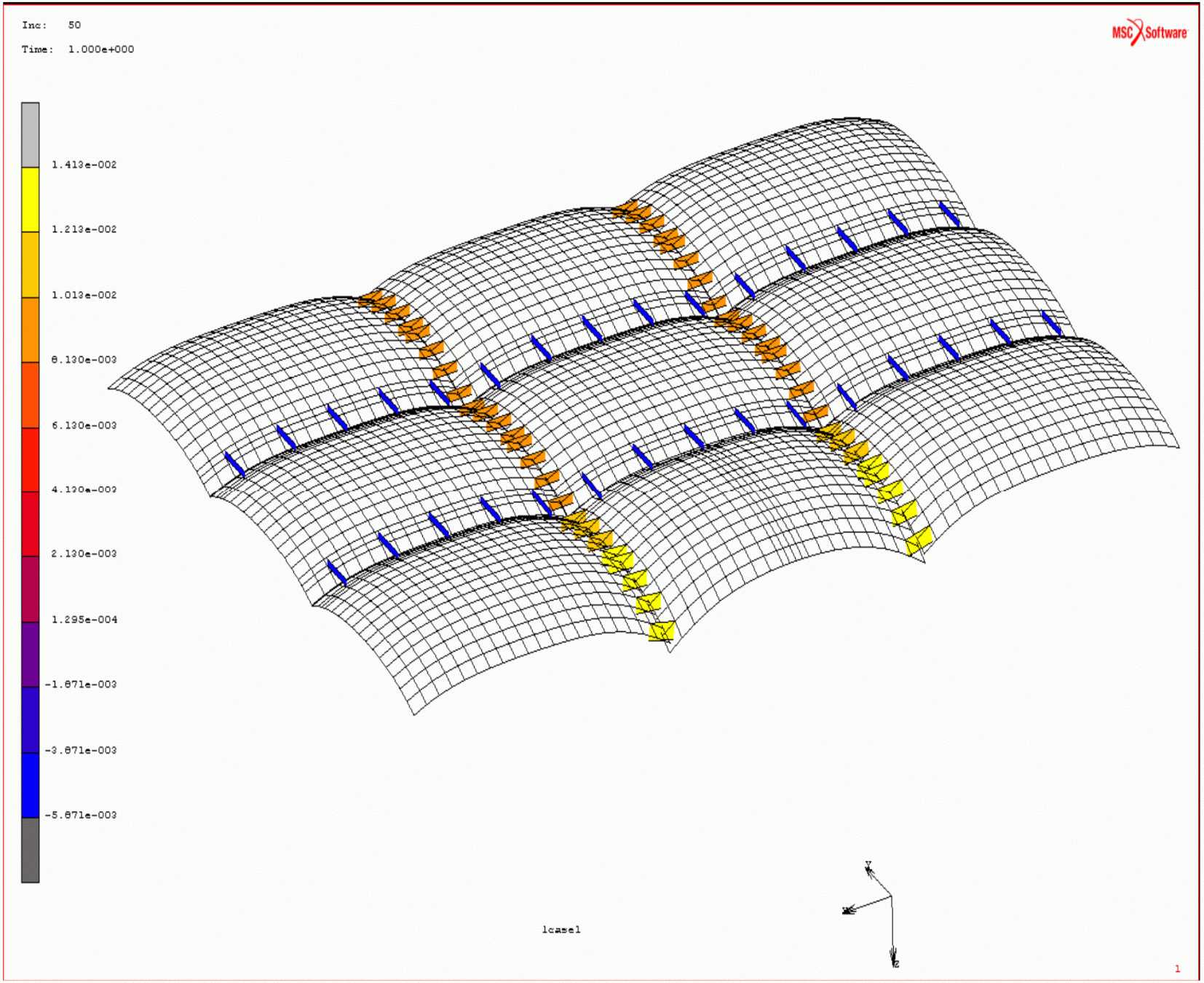The image size is (1204, 983).
Task: Select the yellow legend color band
Action: pos(30,200)
